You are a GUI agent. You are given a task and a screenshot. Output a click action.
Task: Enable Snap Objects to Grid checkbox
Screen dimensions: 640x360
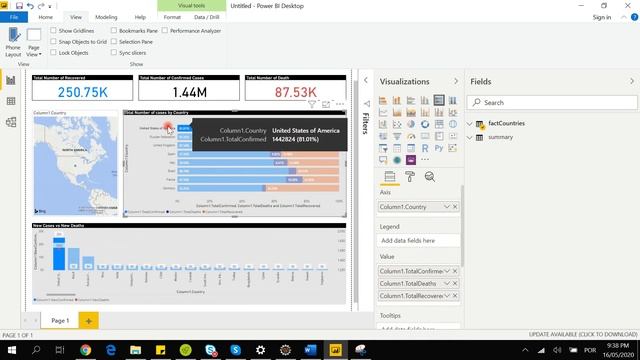click(x=53, y=42)
